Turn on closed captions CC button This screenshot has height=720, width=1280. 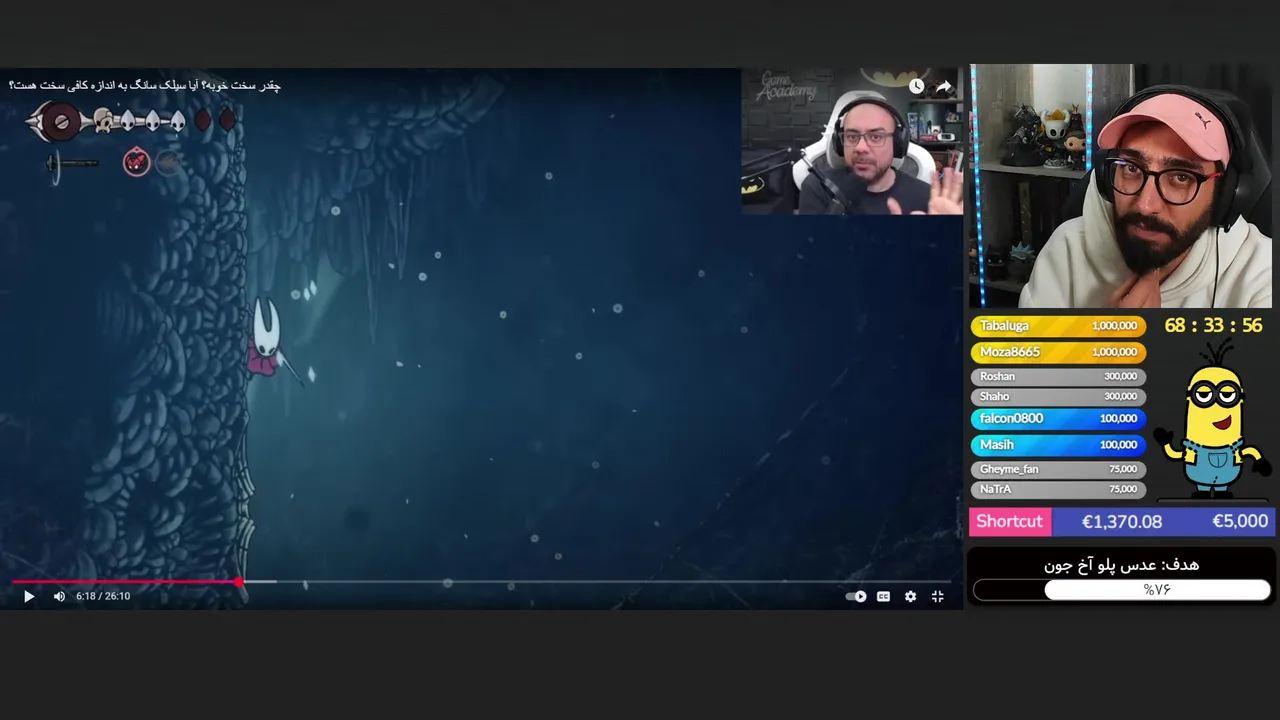click(883, 596)
